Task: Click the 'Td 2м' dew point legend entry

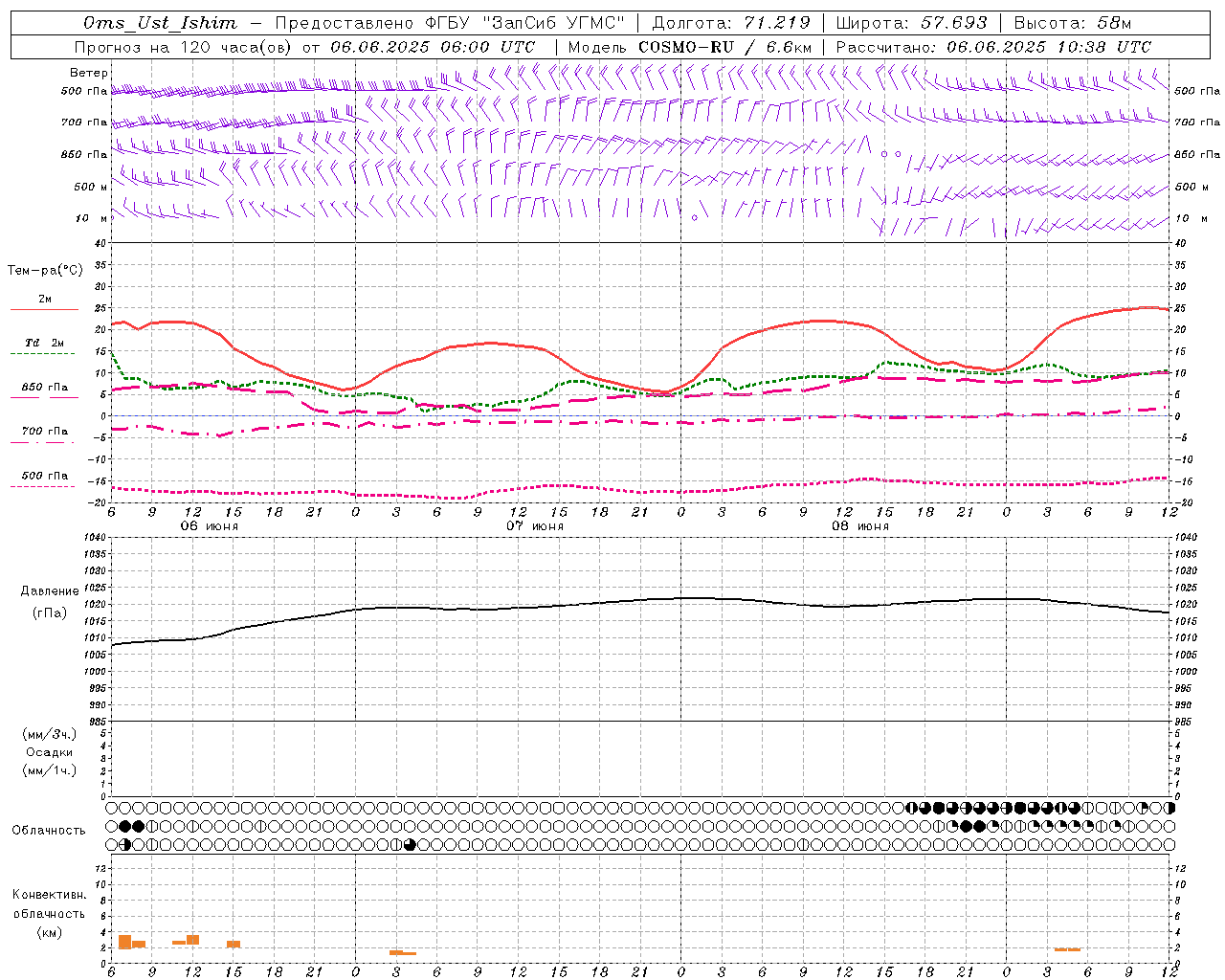Action: coord(45,343)
